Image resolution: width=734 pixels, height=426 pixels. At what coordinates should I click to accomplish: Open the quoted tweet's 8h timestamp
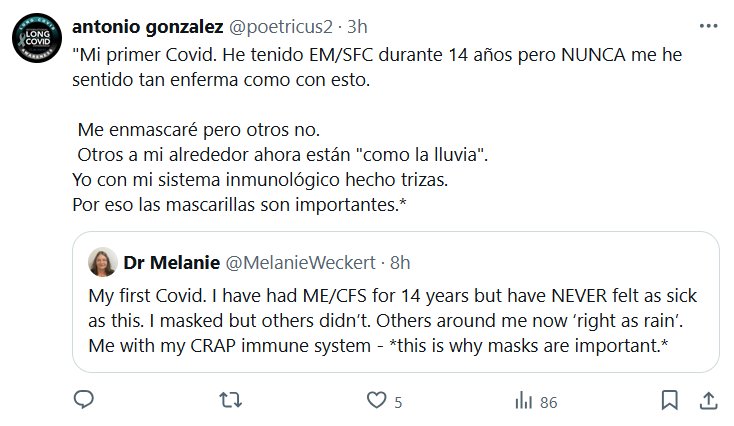[399, 262]
